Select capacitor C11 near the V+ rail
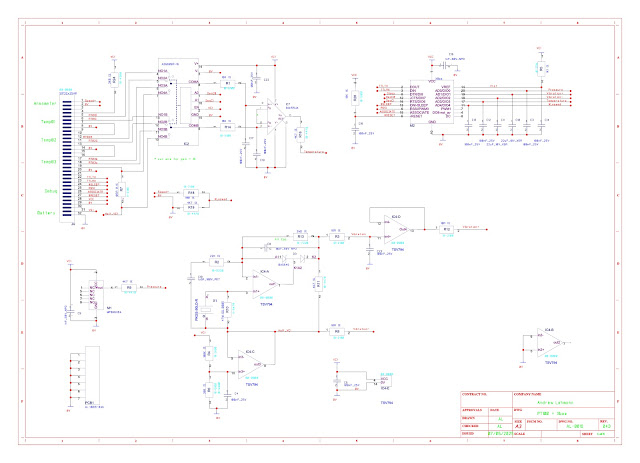Viewport: 640px width, 463px height. click(x=257, y=80)
